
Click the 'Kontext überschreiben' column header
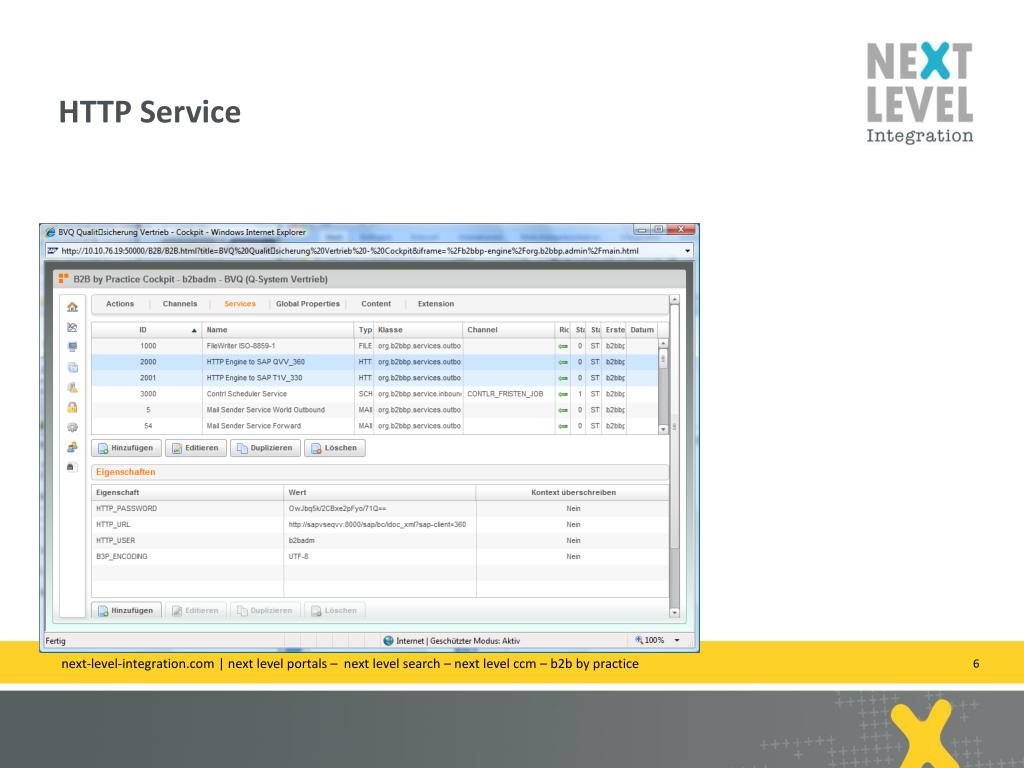(x=573, y=492)
